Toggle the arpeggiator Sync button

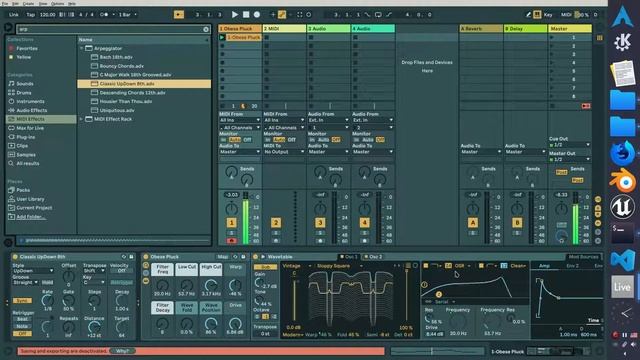click(22, 300)
